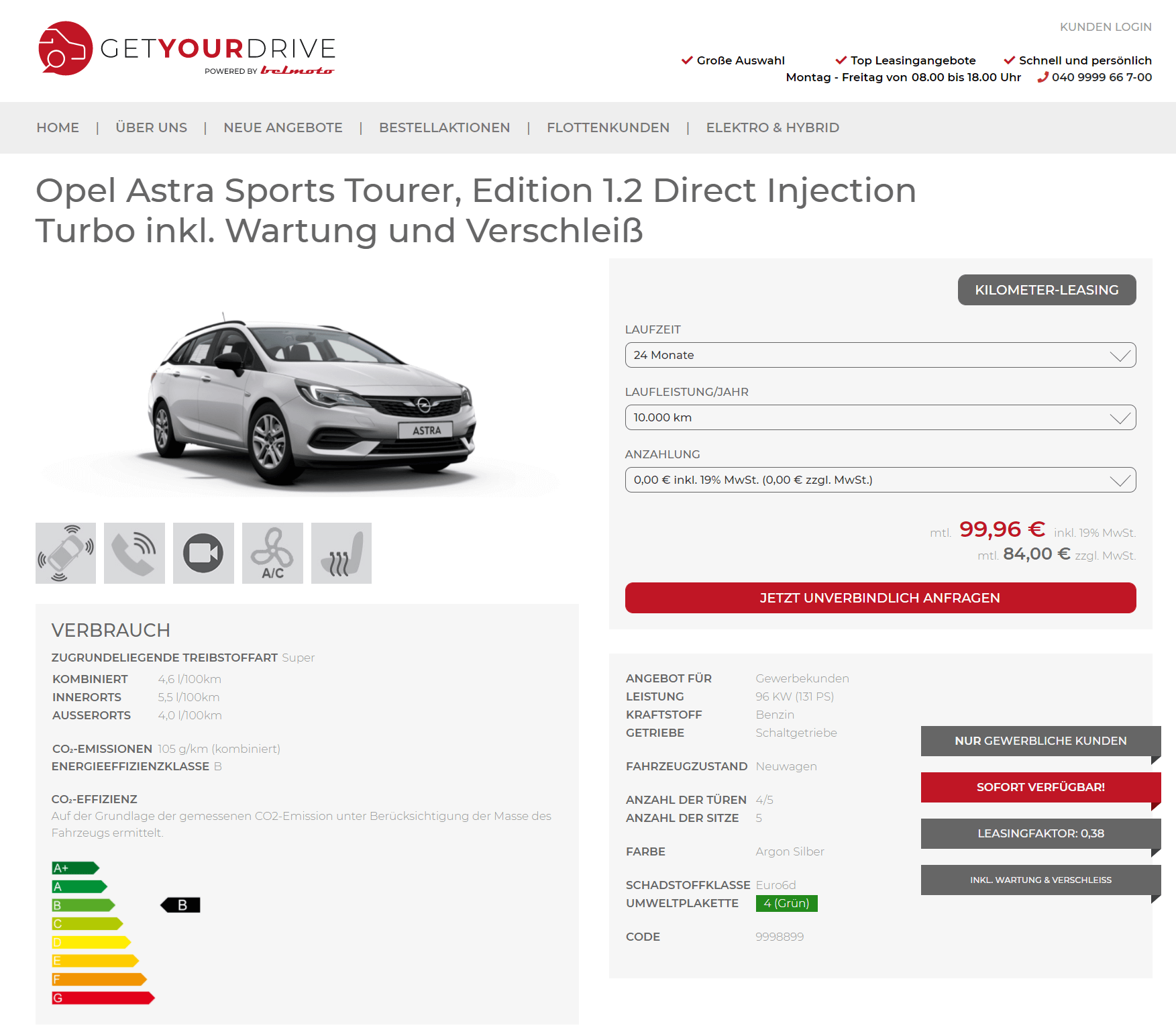Viewport: 1176px width, 1036px height.
Task: Open the Anzahlung 0,00 € dropdown
Action: [880, 480]
